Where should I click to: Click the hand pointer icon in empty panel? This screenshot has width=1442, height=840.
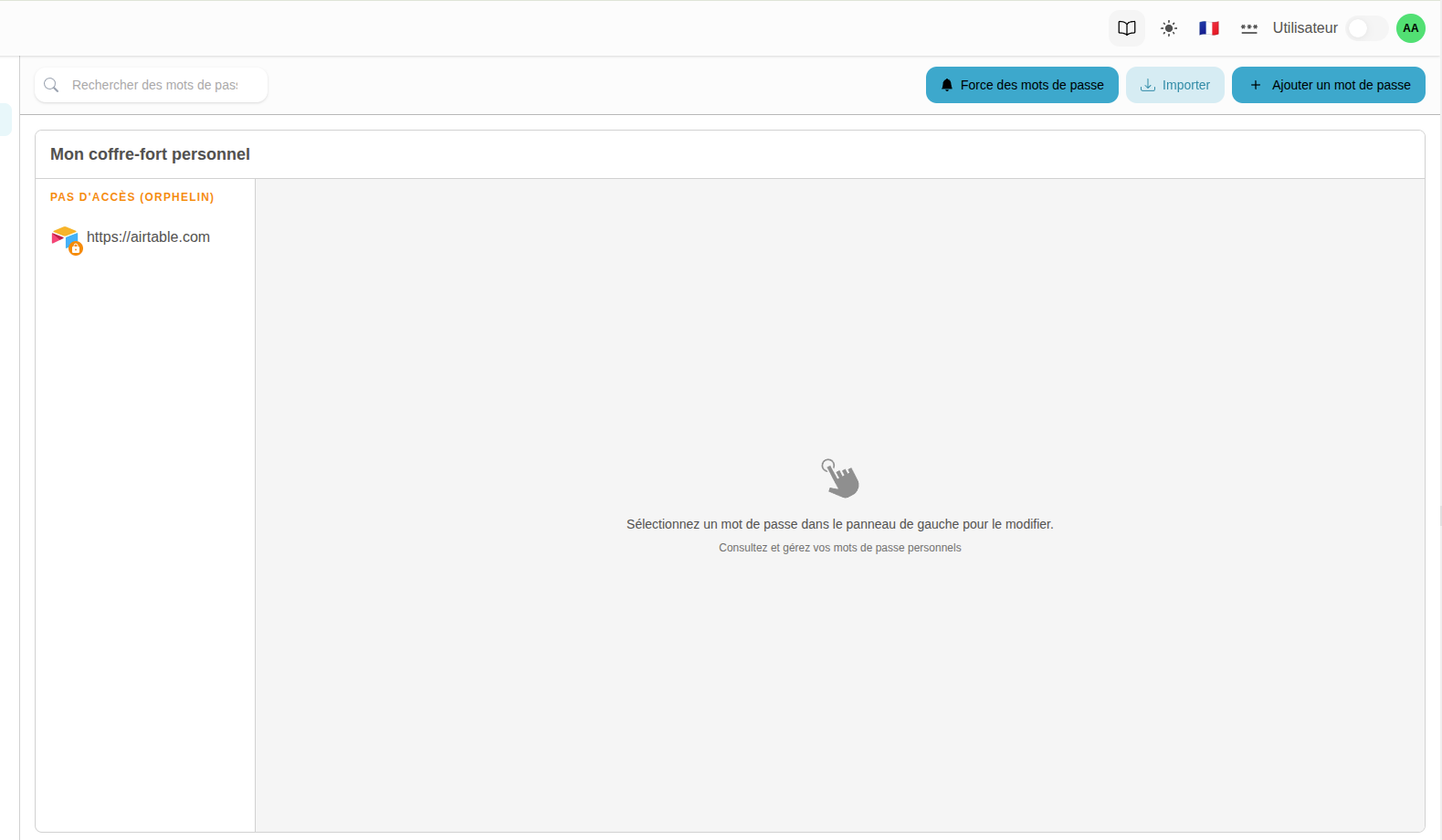click(839, 478)
